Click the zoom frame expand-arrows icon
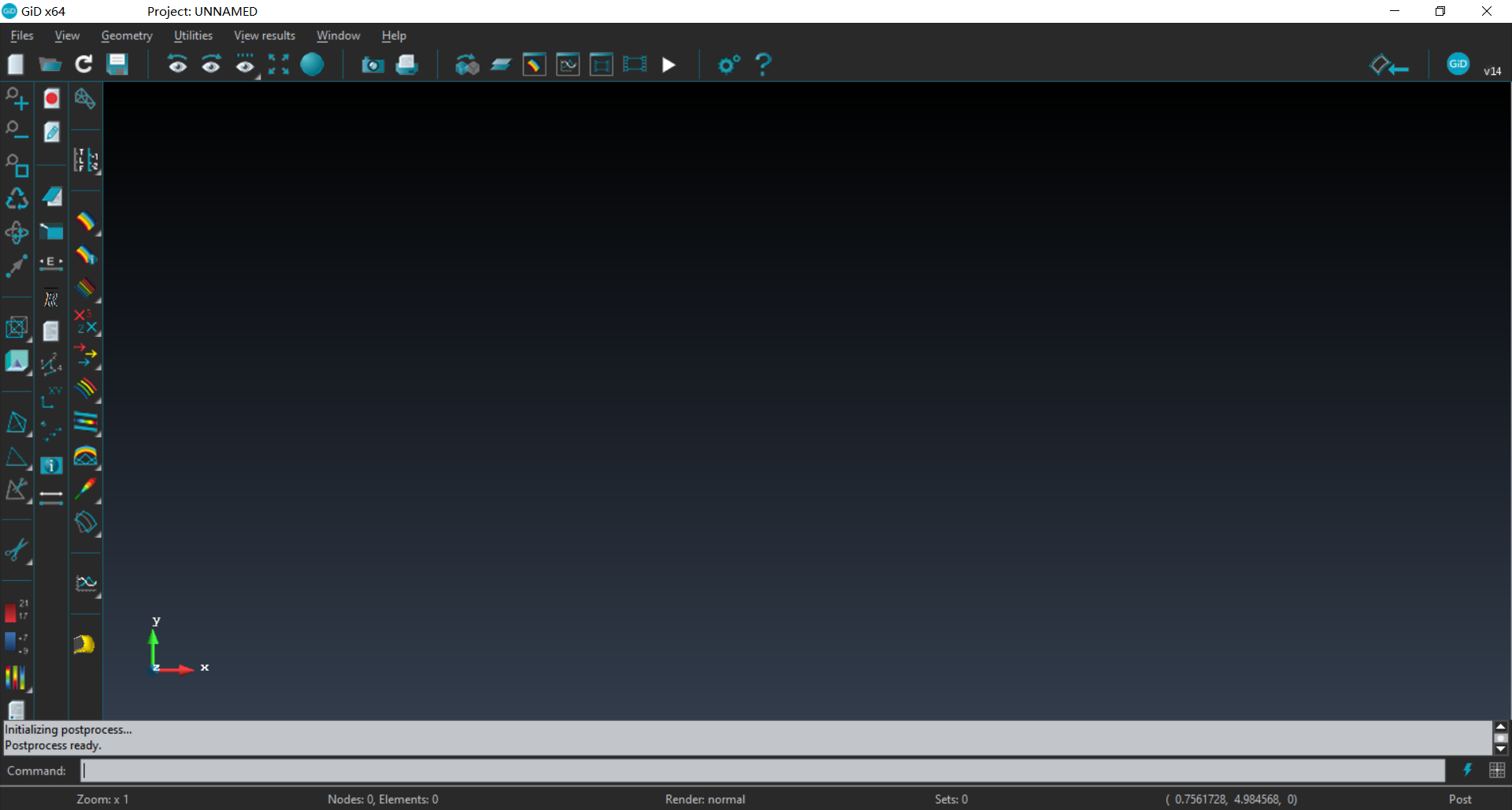Screen dimensions: 1512x810 click(279, 65)
